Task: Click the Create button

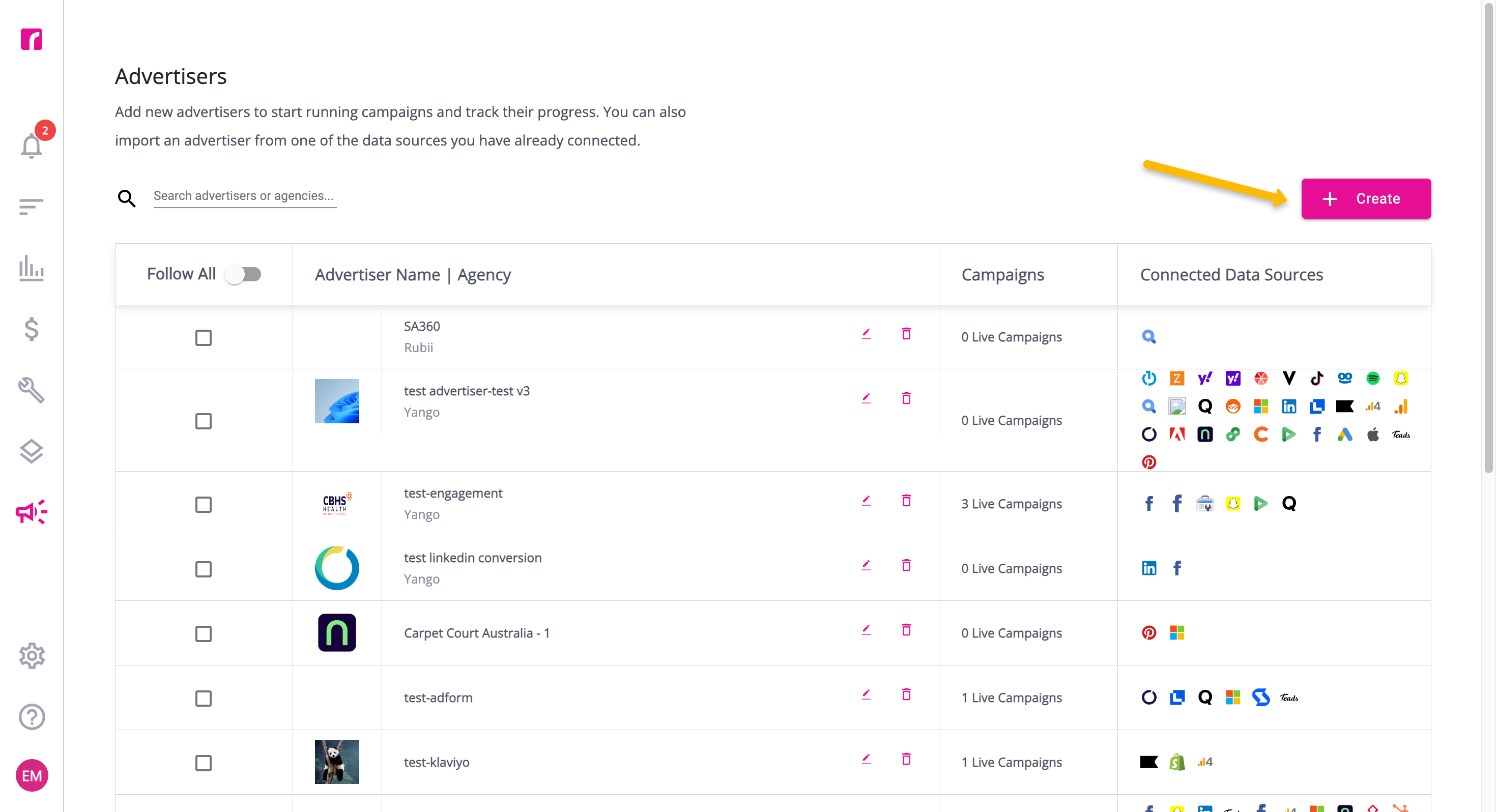Action: click(1366, 198)
